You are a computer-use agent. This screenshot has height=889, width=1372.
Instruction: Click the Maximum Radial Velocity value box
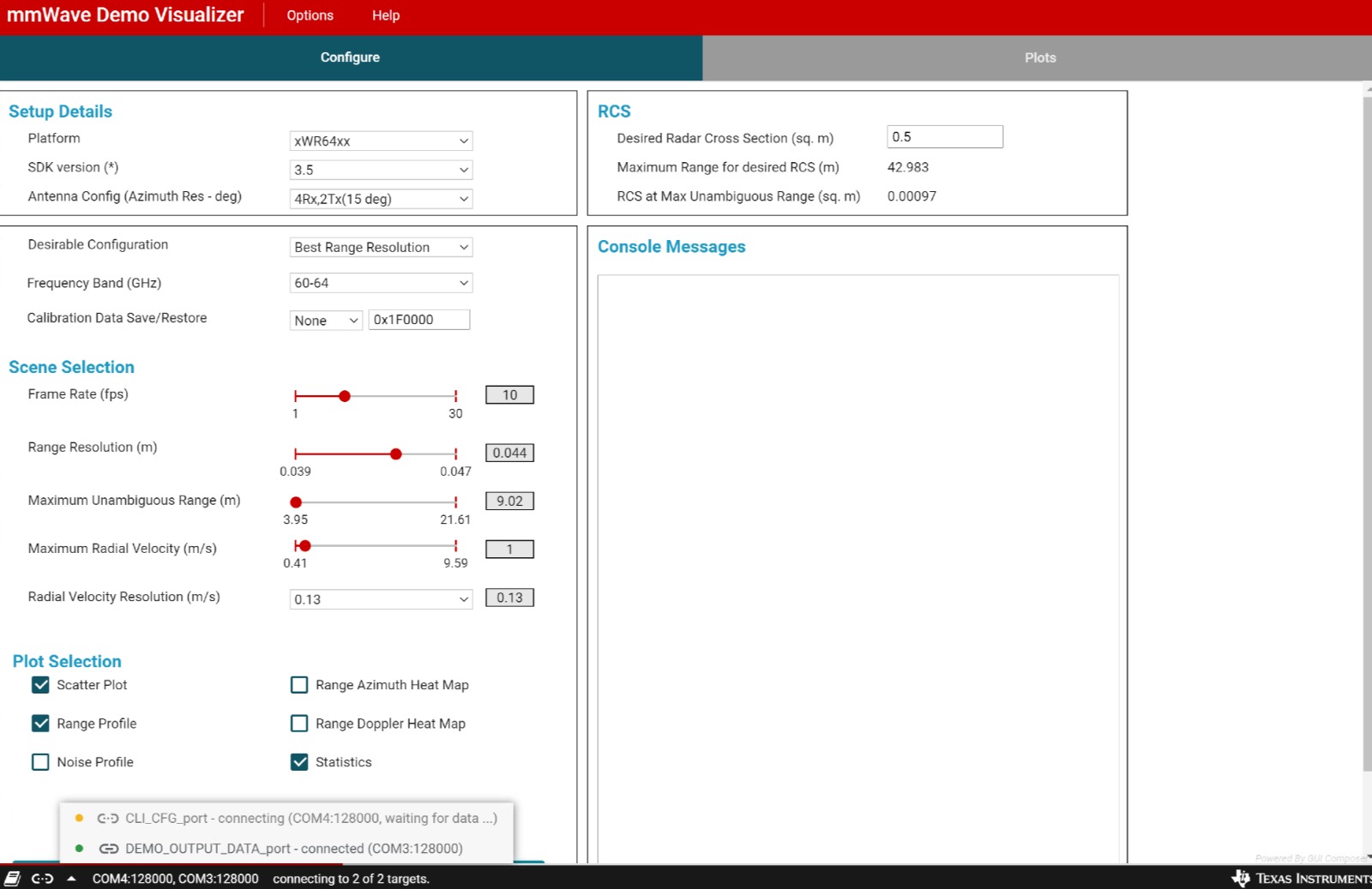click(510, 550)
